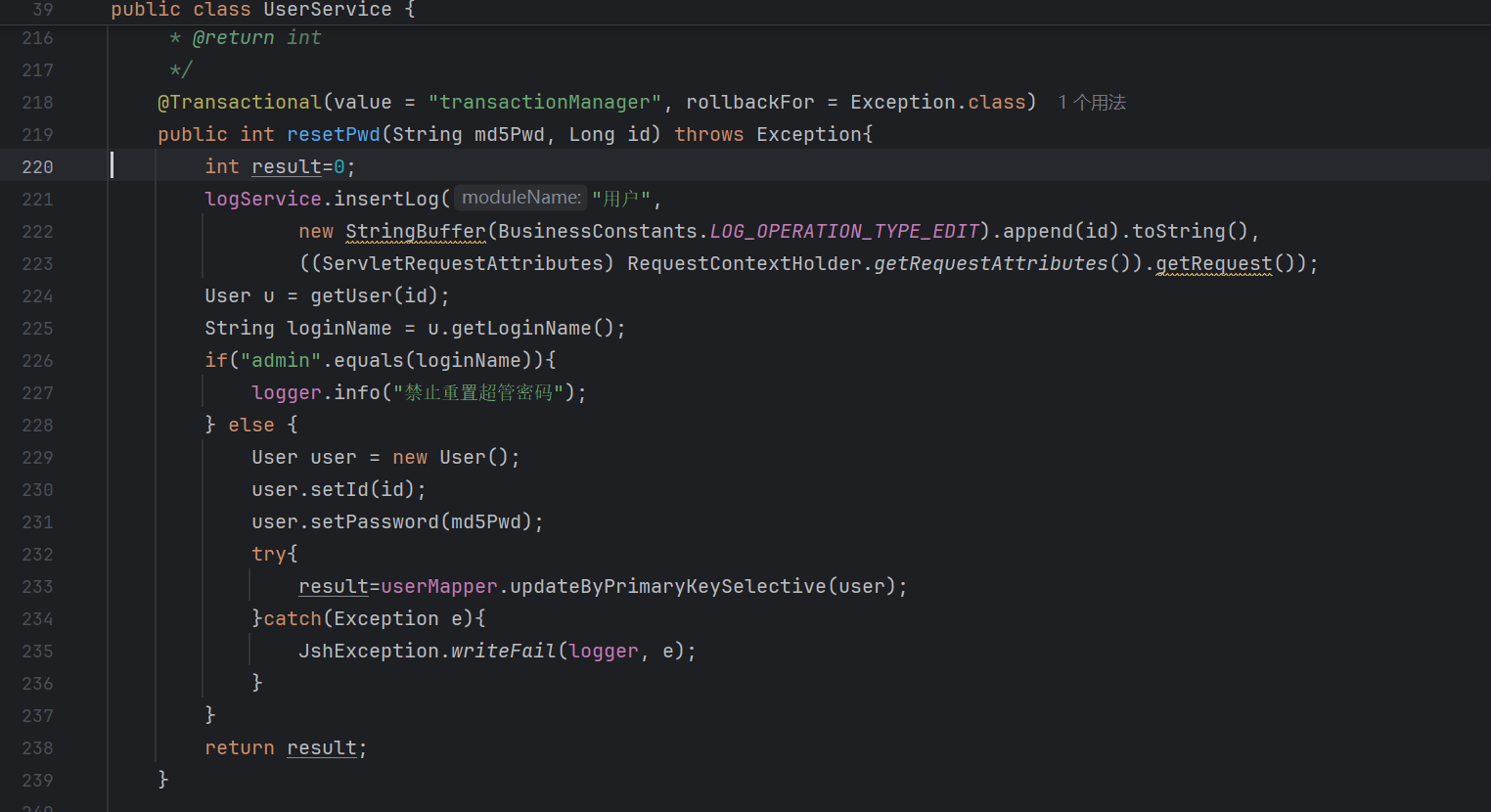Click getLoginName method call
This screenshot has width=1491, height=812.
(x=521, y=328)
